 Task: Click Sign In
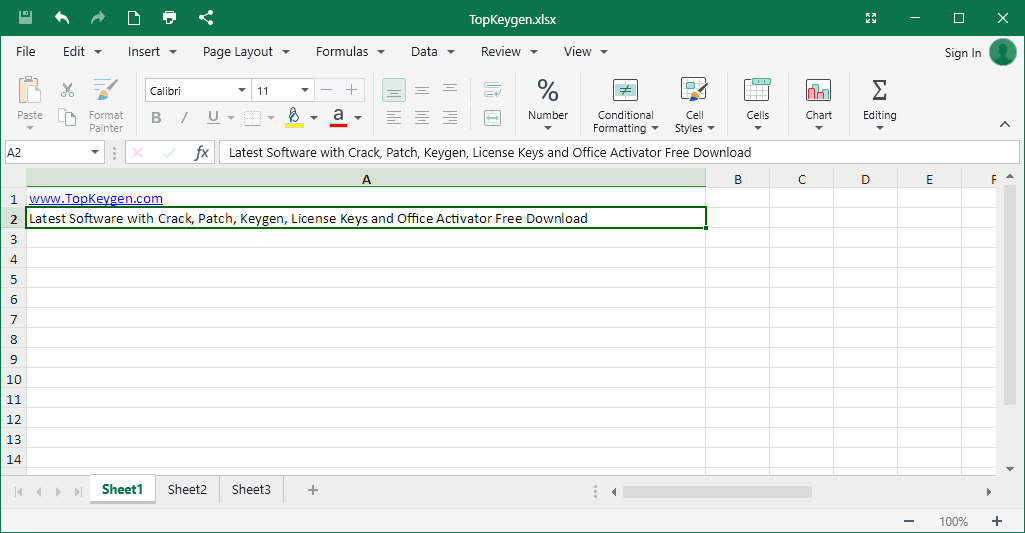962,53
